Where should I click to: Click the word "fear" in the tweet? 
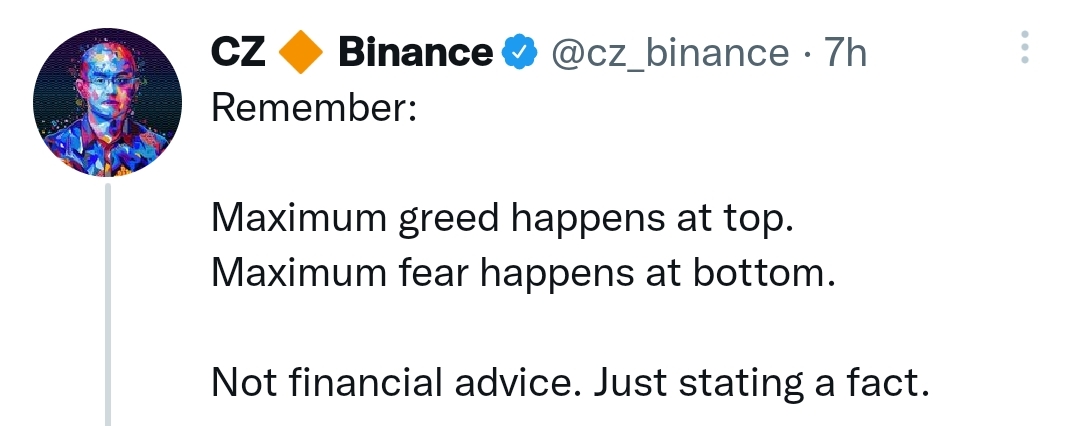[x=433, y=274]
